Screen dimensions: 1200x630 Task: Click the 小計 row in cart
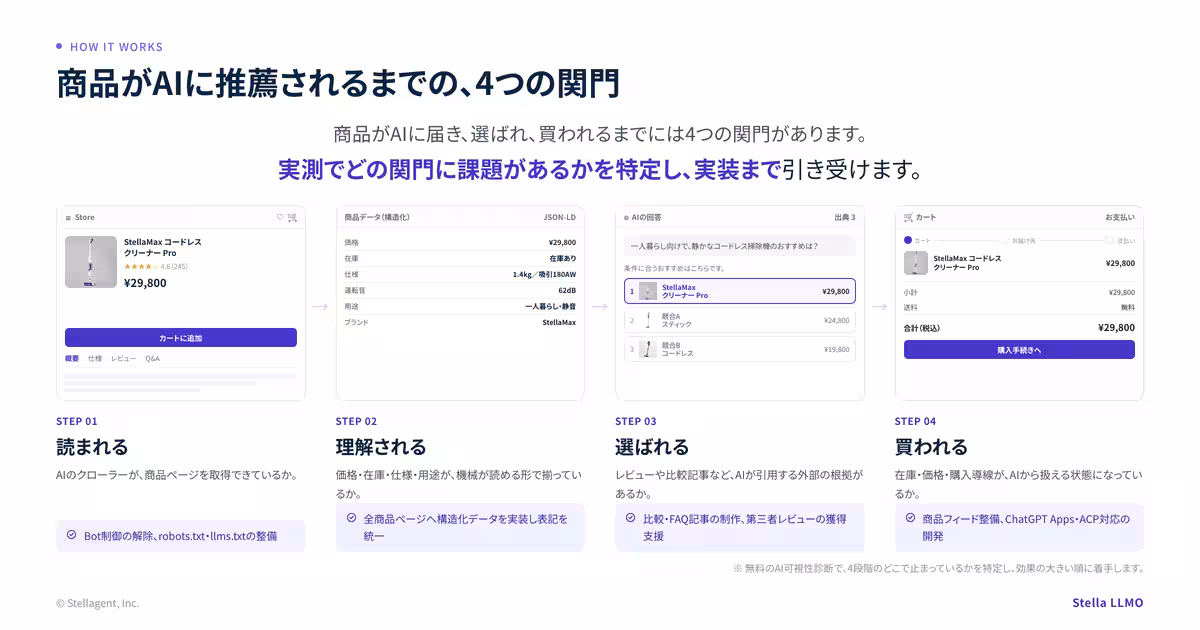pos(1019,292)
